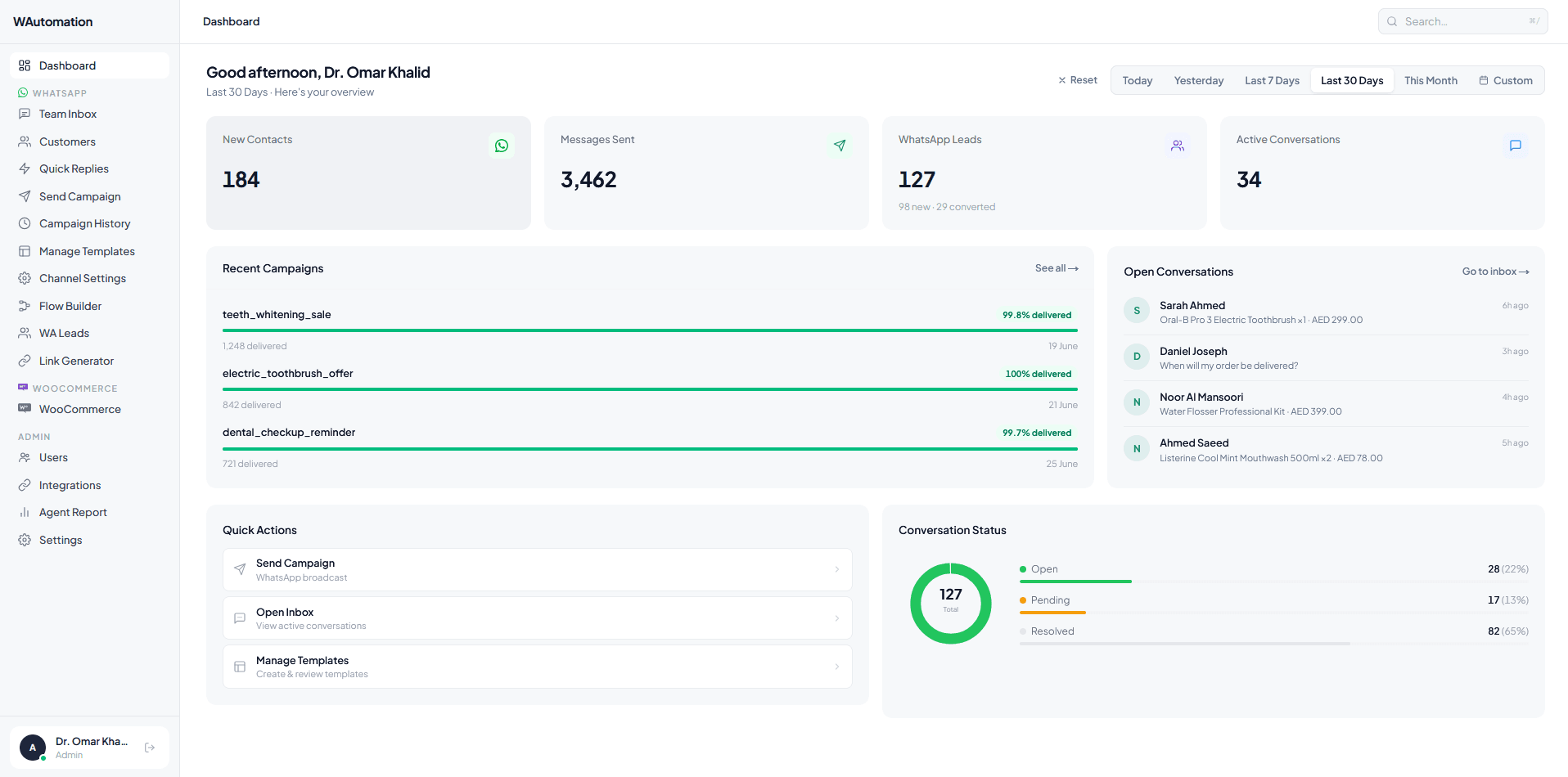Viewport: 1568px width, 777px height.
Task: Click the Channel Settings gear icon
Action: 25,278
